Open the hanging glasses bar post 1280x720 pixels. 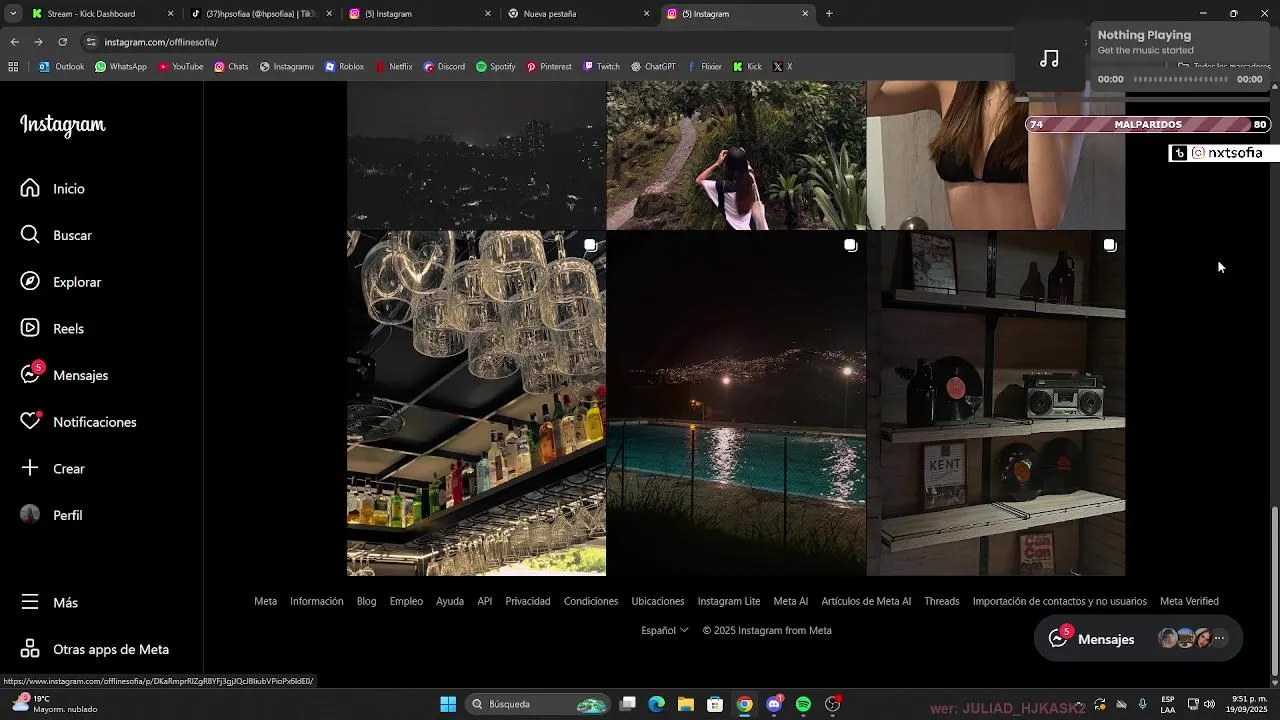476,403
